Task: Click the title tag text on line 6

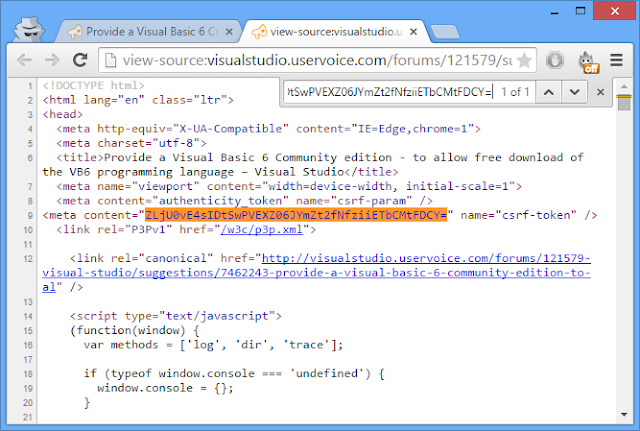Action: tap(313, 164)
